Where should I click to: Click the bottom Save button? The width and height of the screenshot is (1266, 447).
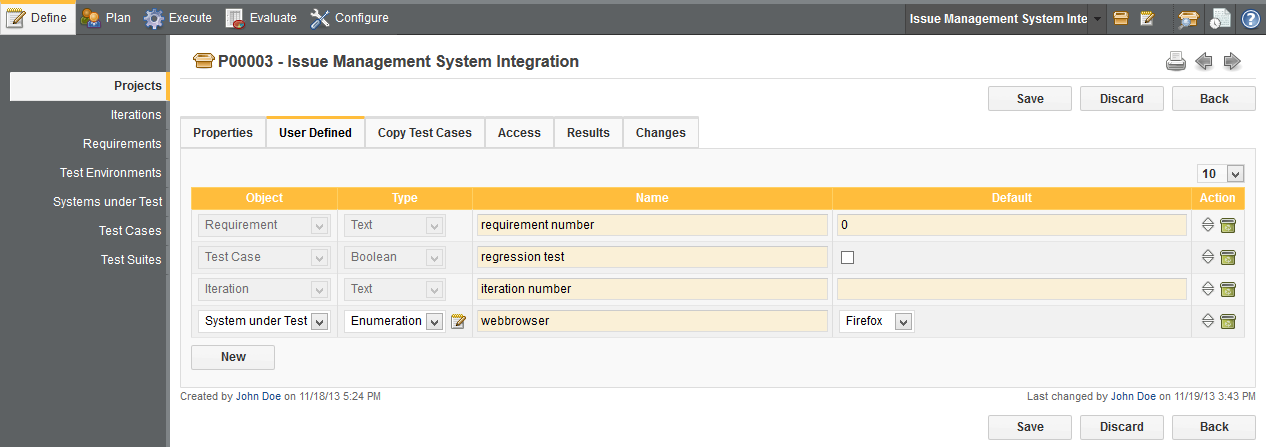[x=1030, y=427]
